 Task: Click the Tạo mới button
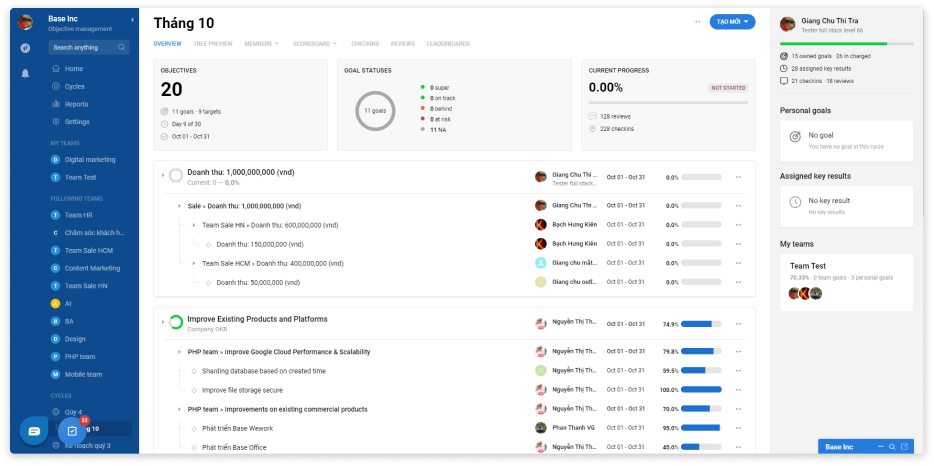click(x=732, y=21)
